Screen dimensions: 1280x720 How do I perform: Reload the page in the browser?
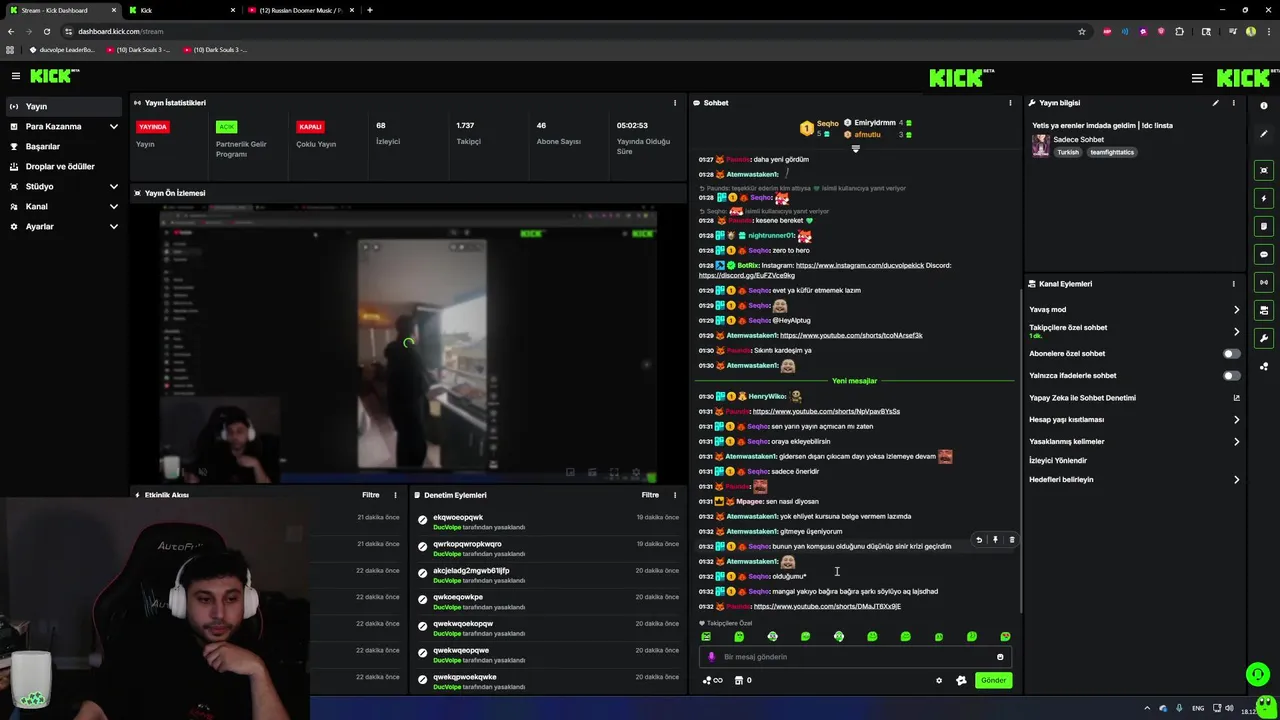pos(46,31)
